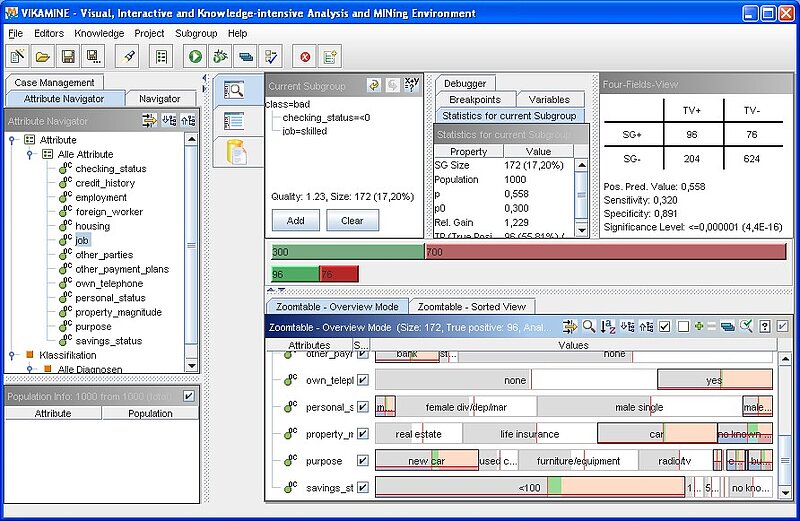Uncheck the own_telephone row checkbox

tap(363, 380)
